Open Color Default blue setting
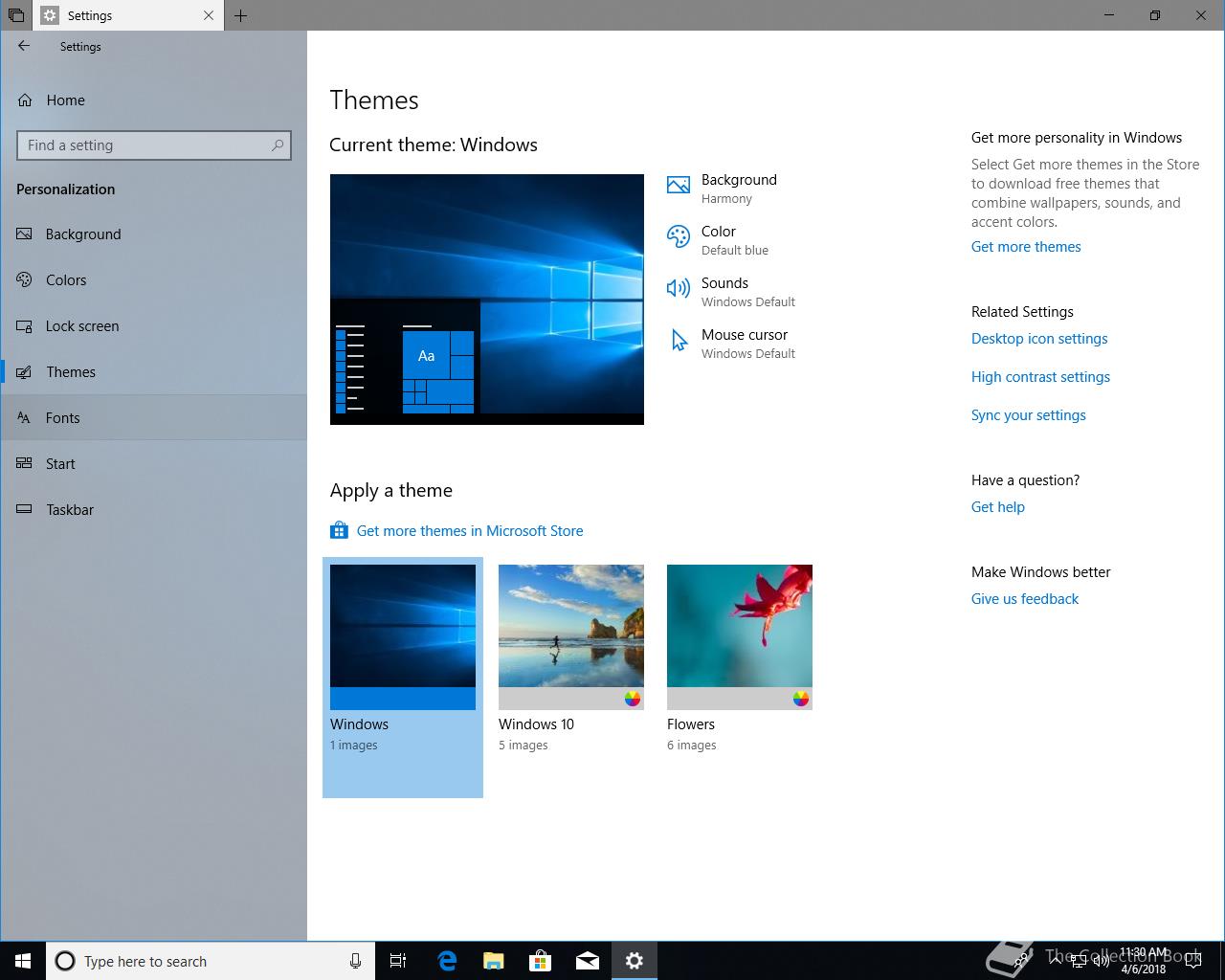The width and height of the screenshot is (1225, 980). (x=735, y=240)
